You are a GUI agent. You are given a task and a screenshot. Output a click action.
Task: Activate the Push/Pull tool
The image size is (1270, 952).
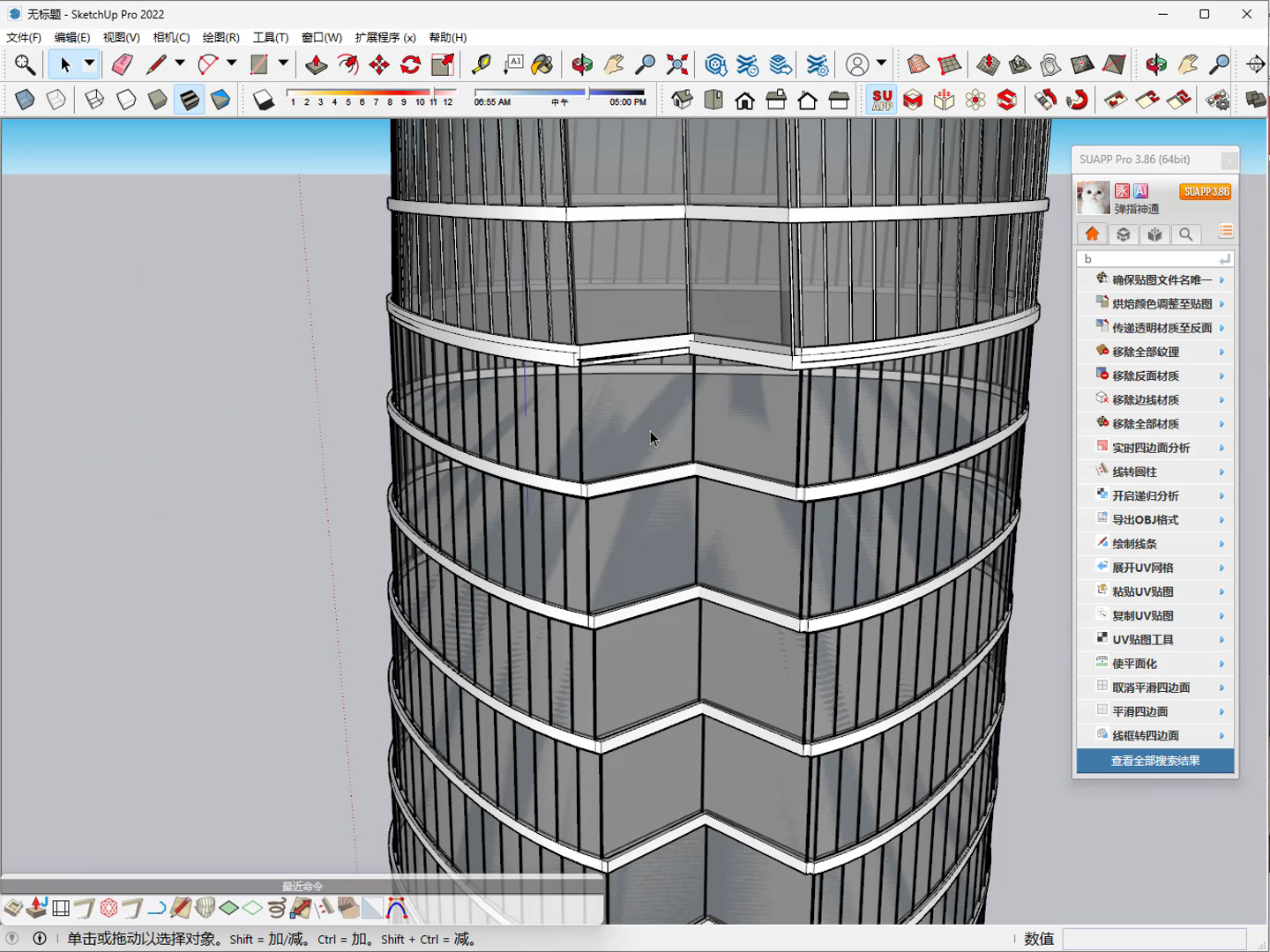pyautogui.click(x=316, y=64)
